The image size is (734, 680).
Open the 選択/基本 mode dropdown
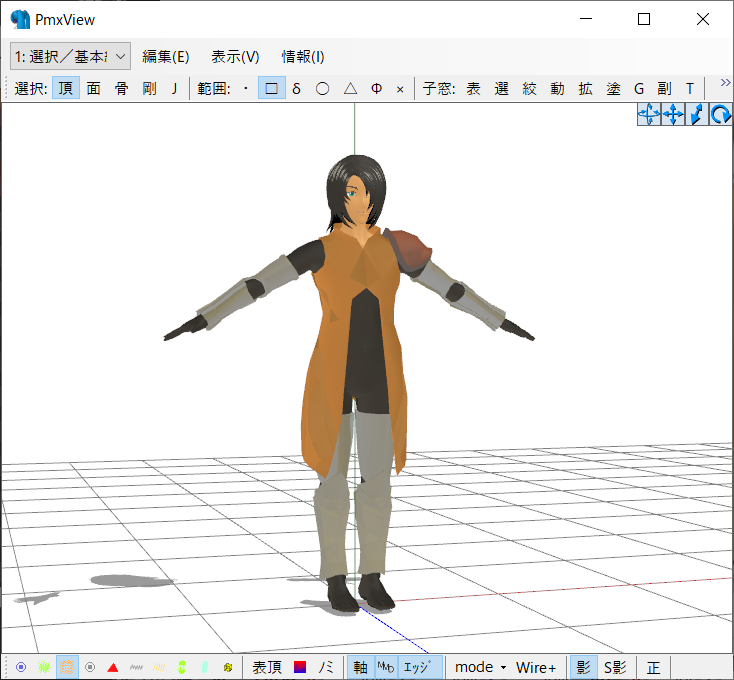point(70,56)
